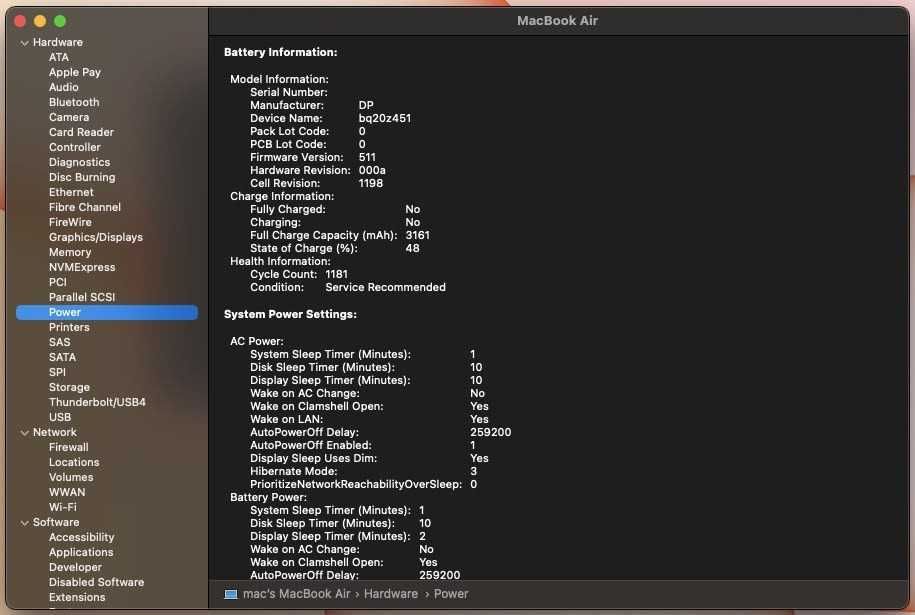Select Storage under Hardware

coord(69,387)
